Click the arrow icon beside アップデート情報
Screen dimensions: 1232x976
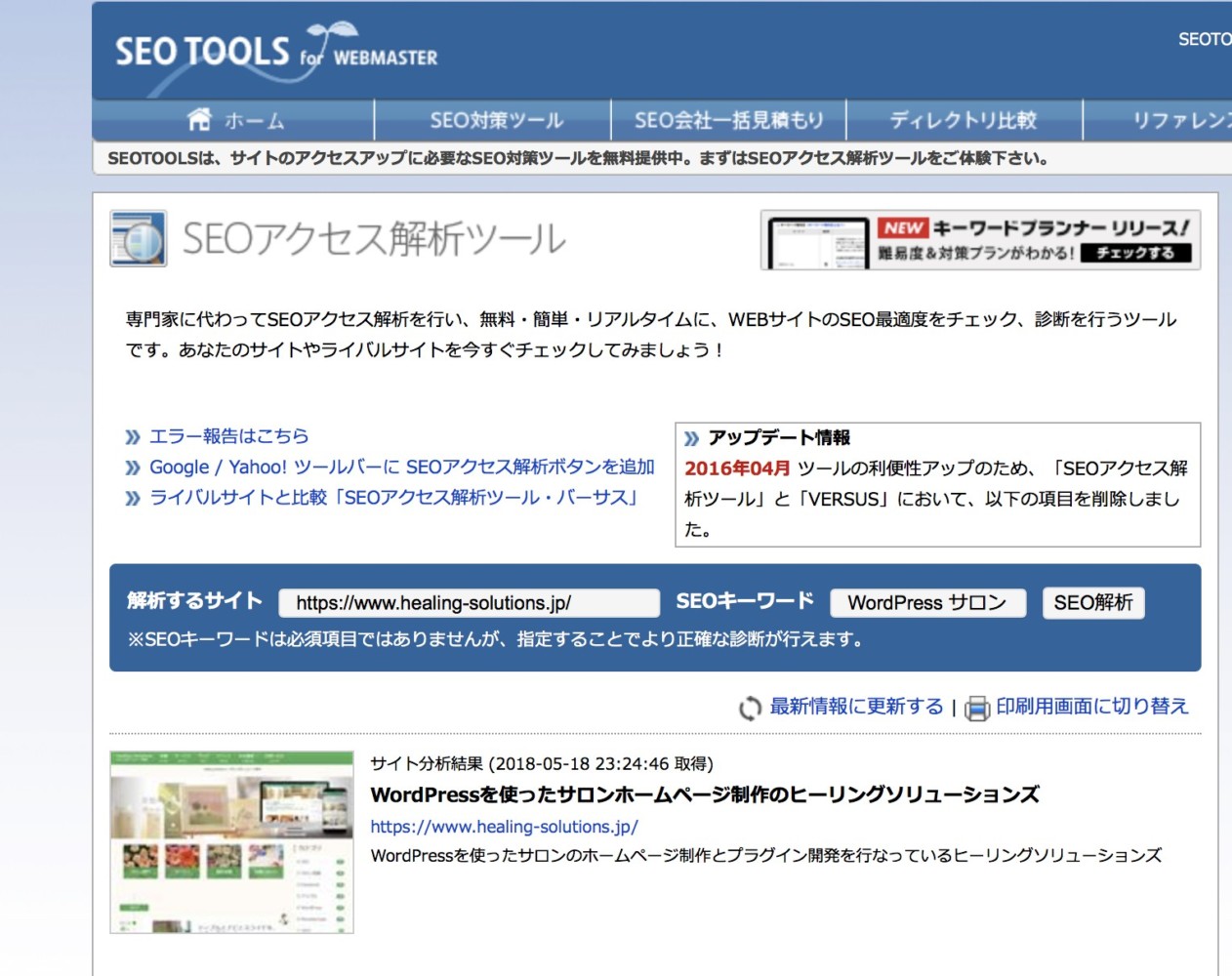click(x=692, y=438)
